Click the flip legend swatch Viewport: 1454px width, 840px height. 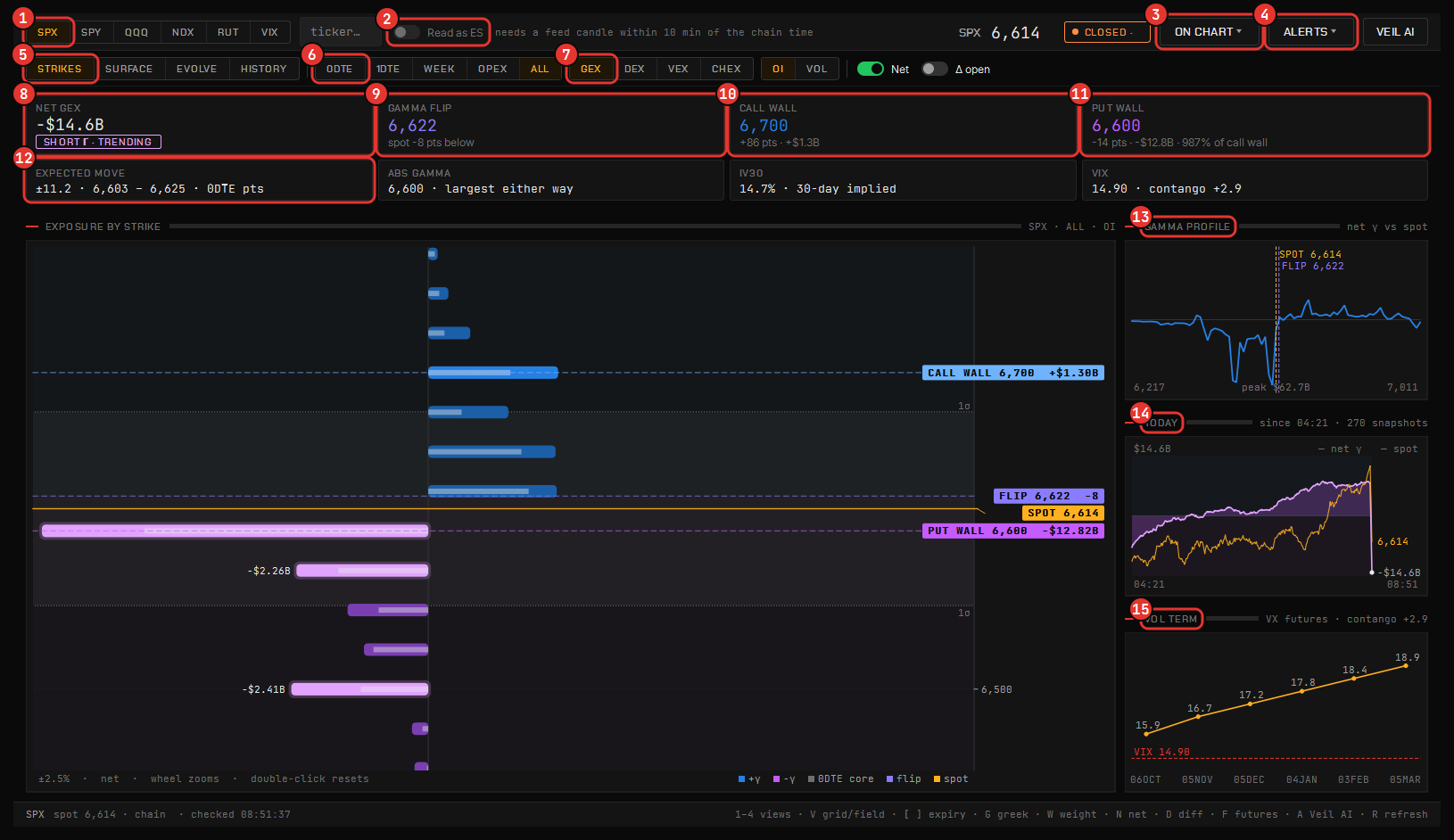click(x=890, y=779)
